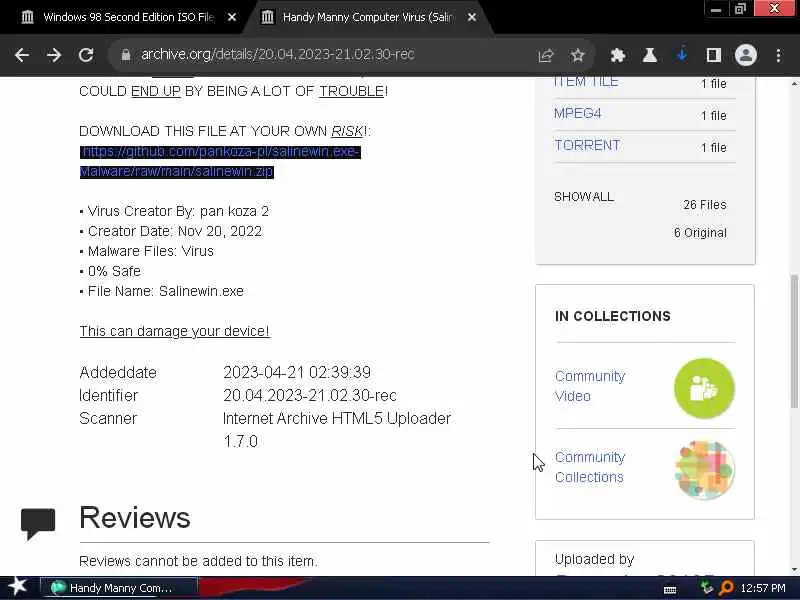Image resolution: width=800 pixels, height=600 pixels.
Task: Open the Extensions puzzle icon
Action: (618, 55)
